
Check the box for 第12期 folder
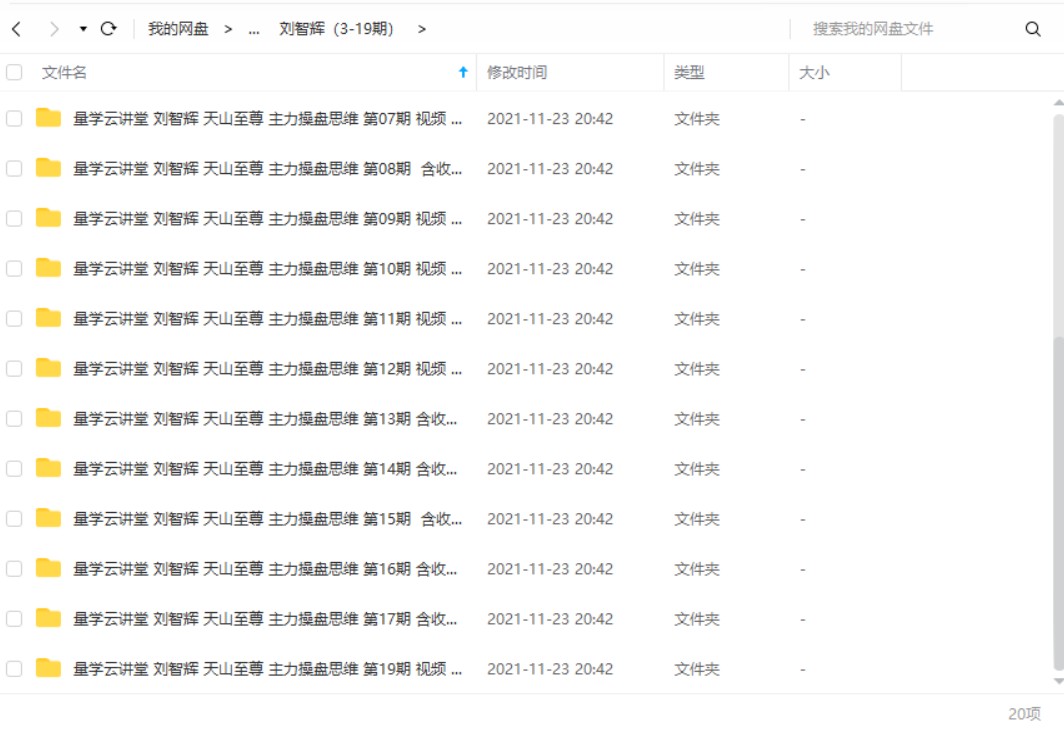click(14, 369)
